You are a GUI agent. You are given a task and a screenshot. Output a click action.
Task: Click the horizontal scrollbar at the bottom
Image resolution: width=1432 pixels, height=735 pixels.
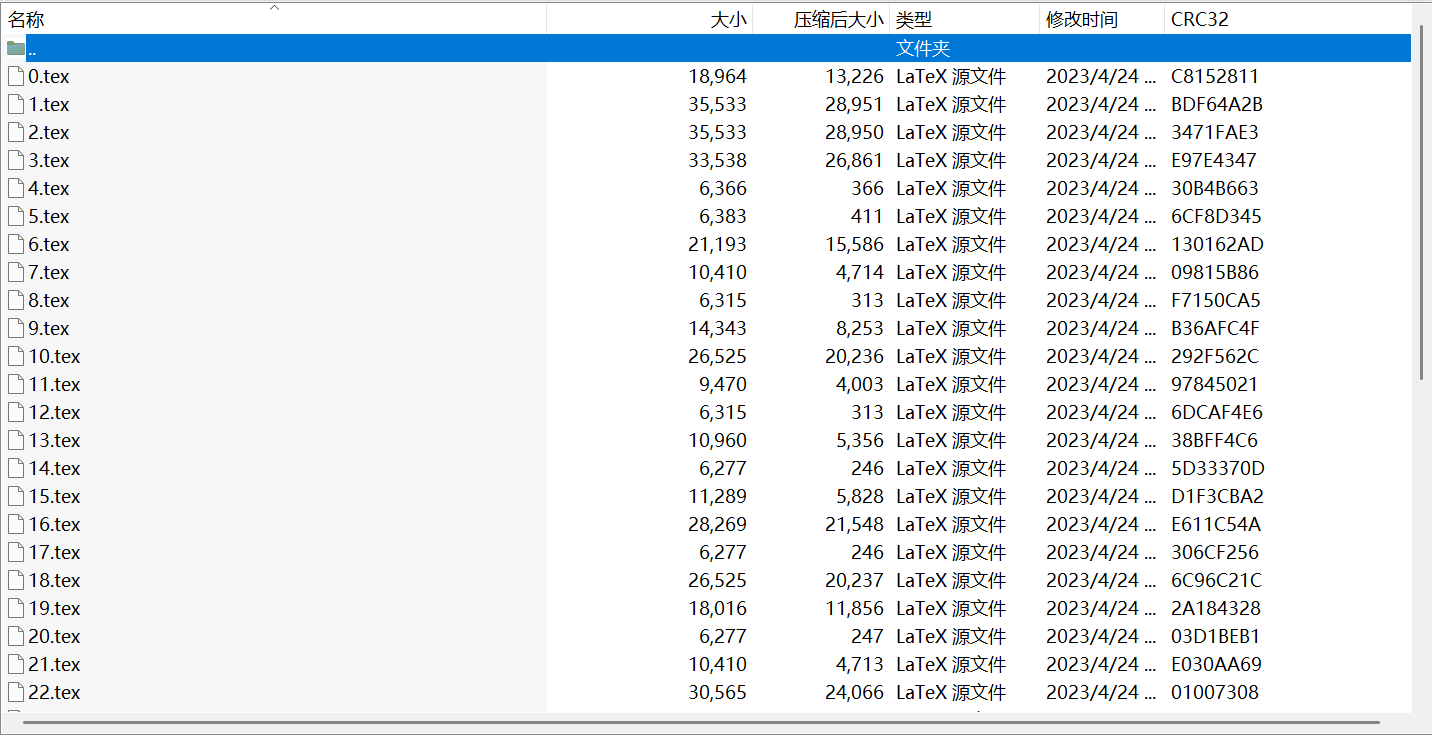pos(701,721)
